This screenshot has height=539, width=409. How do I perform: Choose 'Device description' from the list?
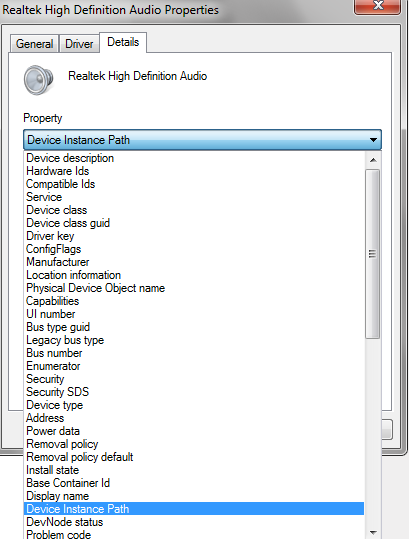click(194, 158)
